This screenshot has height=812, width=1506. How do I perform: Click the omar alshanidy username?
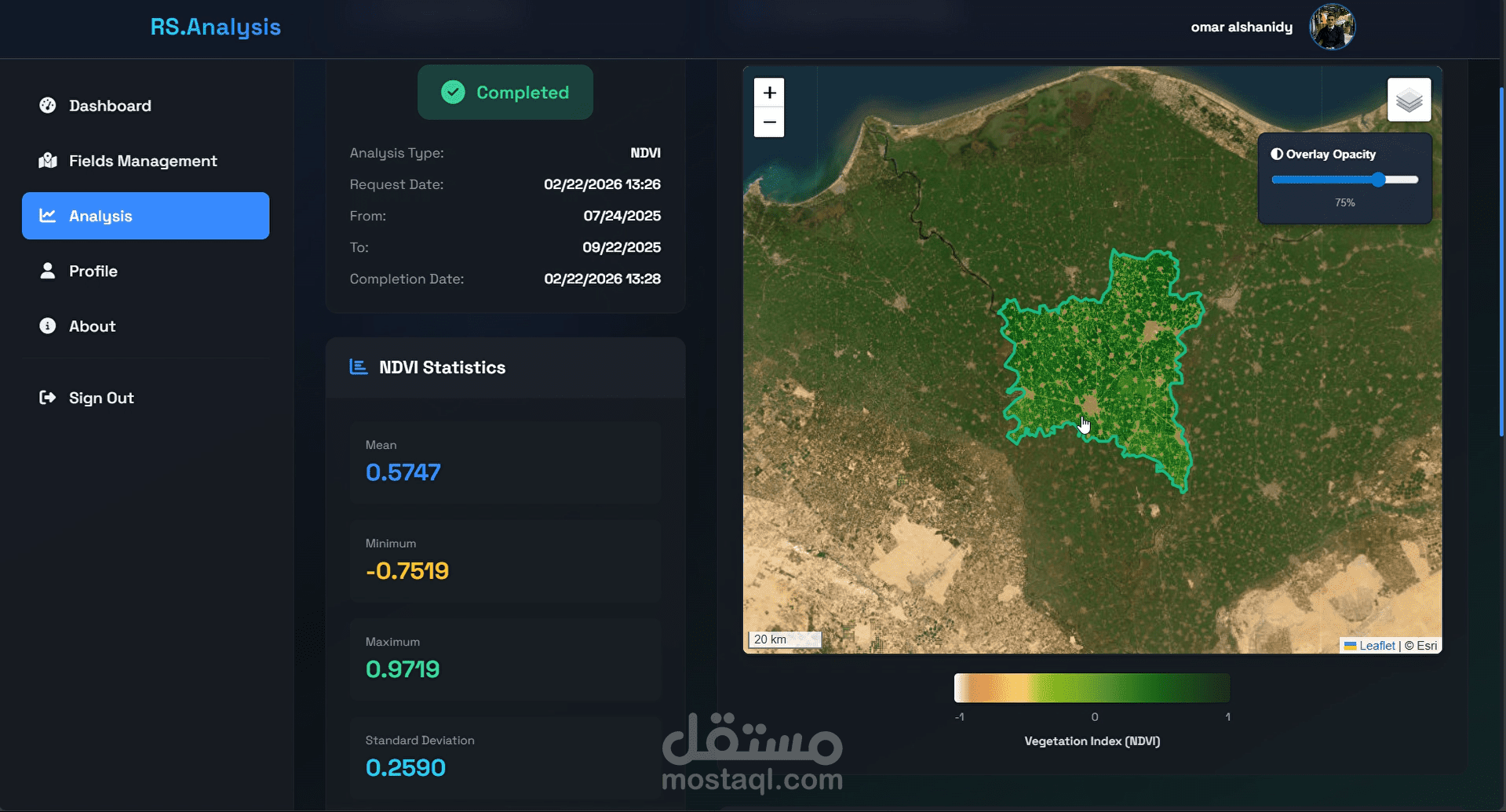pyautogui.click(x=1242, y=27)
